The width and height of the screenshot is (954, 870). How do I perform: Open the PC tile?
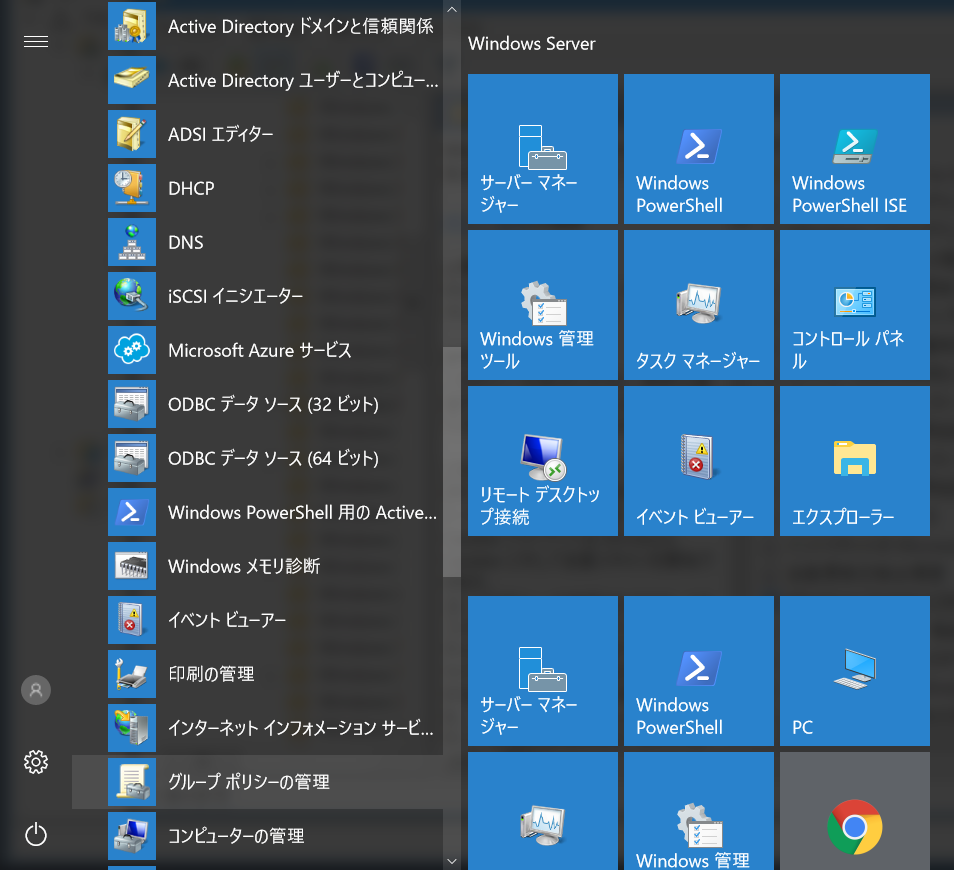coord(854,670)
